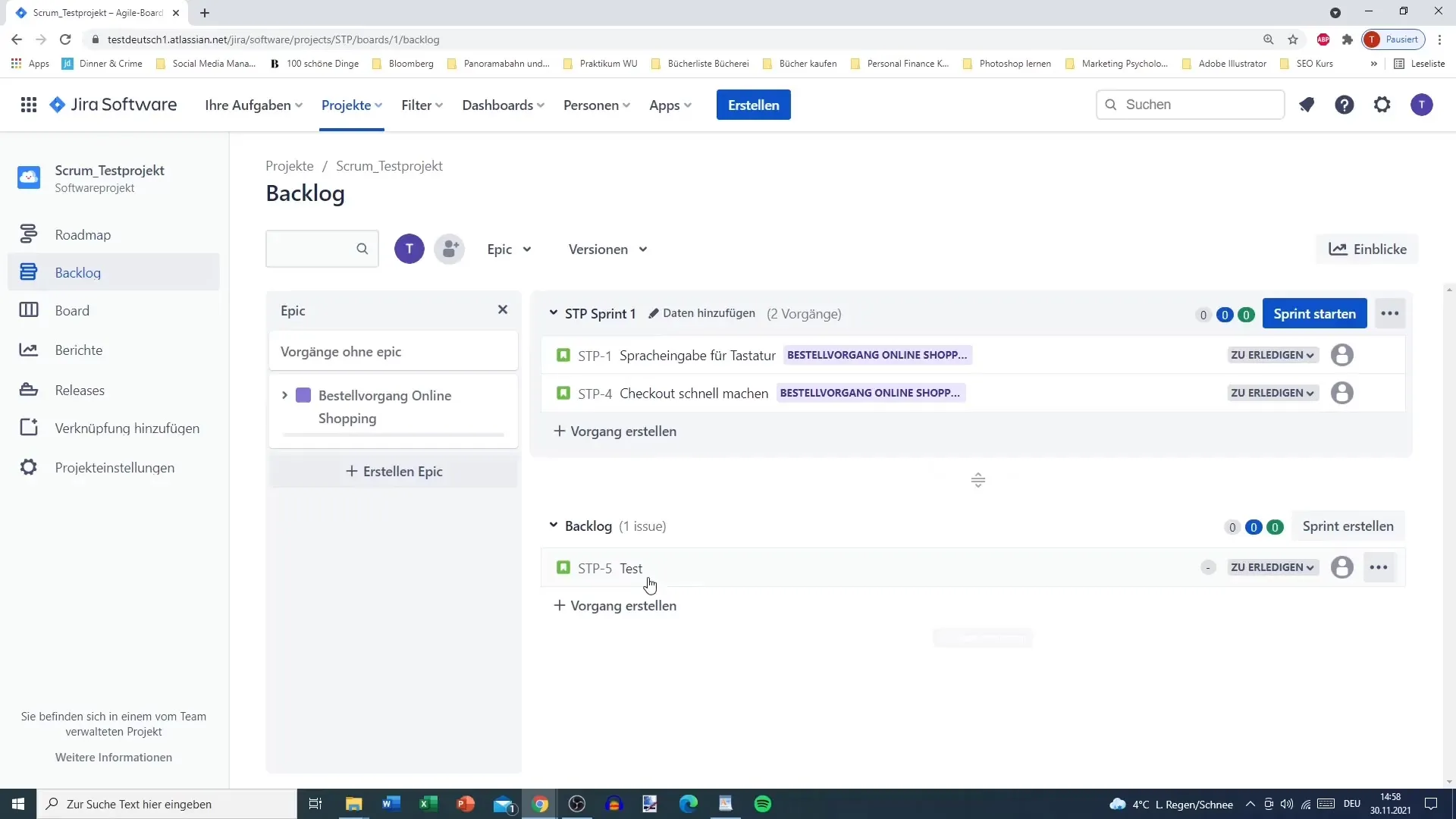Click the Backlog sidebar navigation icon
The image size is (1456, 819).
click(28, 273)
